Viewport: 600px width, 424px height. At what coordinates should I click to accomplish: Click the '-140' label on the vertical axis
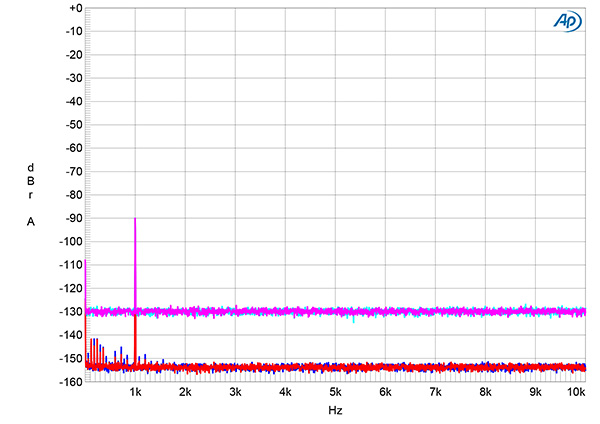click(x=71, y=335)
